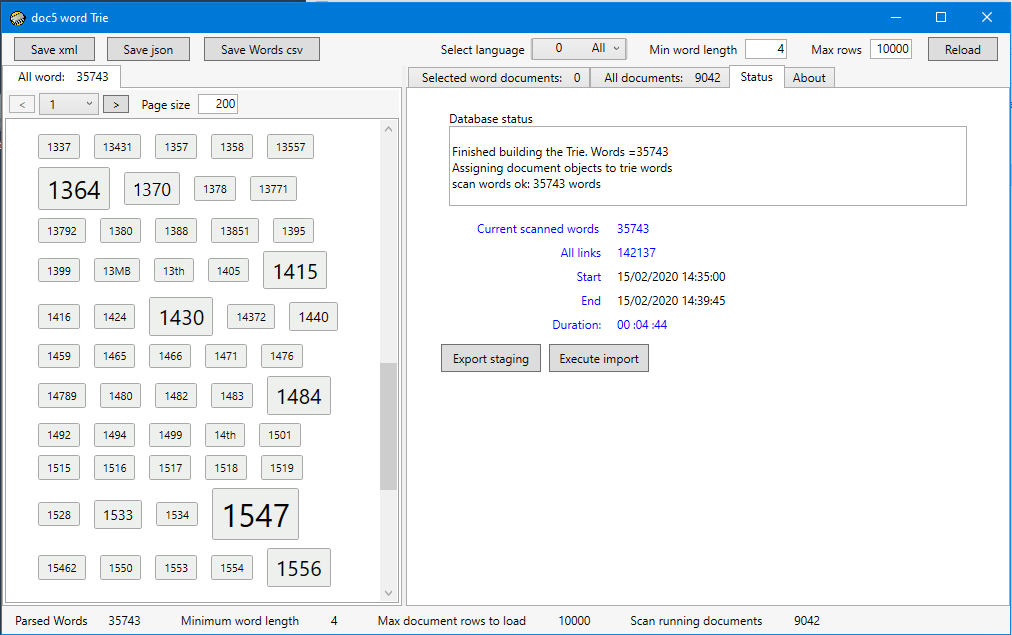Click the Min word length field
This screenshot has width=1012, height=635.
765,49
